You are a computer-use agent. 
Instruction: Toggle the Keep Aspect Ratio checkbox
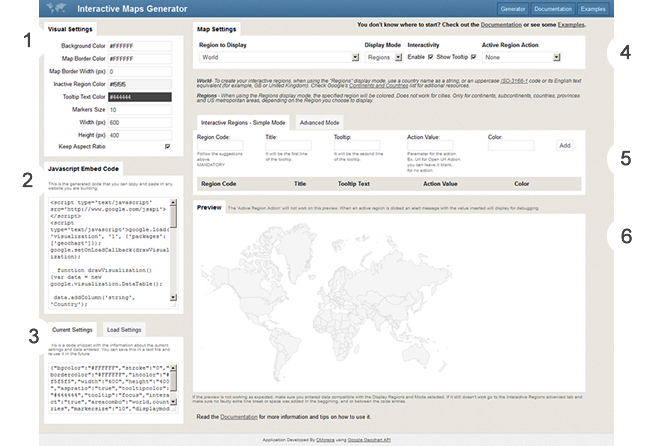[167, 147]
